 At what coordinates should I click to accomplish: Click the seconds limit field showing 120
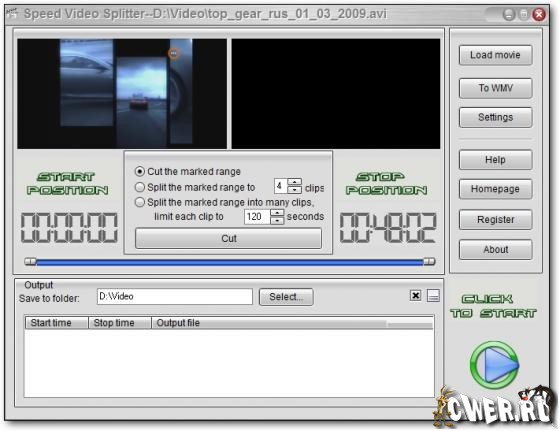tap(257, 217)
